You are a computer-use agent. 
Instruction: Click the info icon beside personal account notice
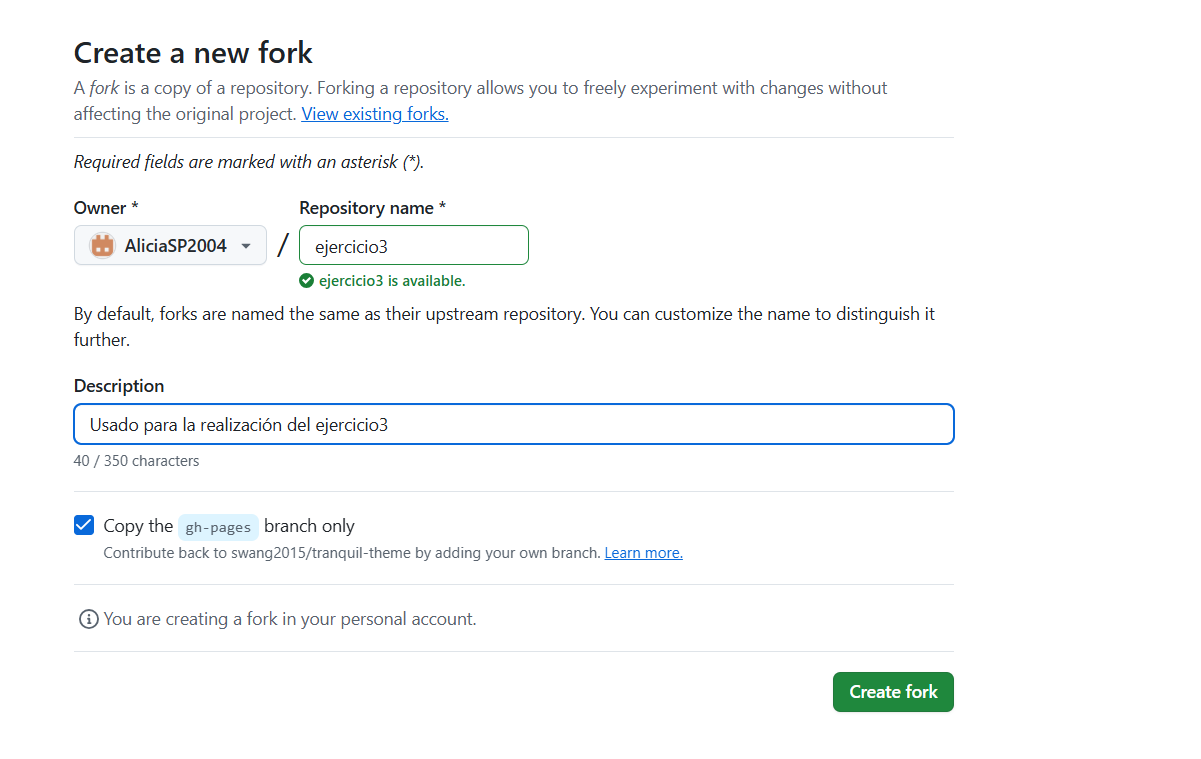(88, 619)
